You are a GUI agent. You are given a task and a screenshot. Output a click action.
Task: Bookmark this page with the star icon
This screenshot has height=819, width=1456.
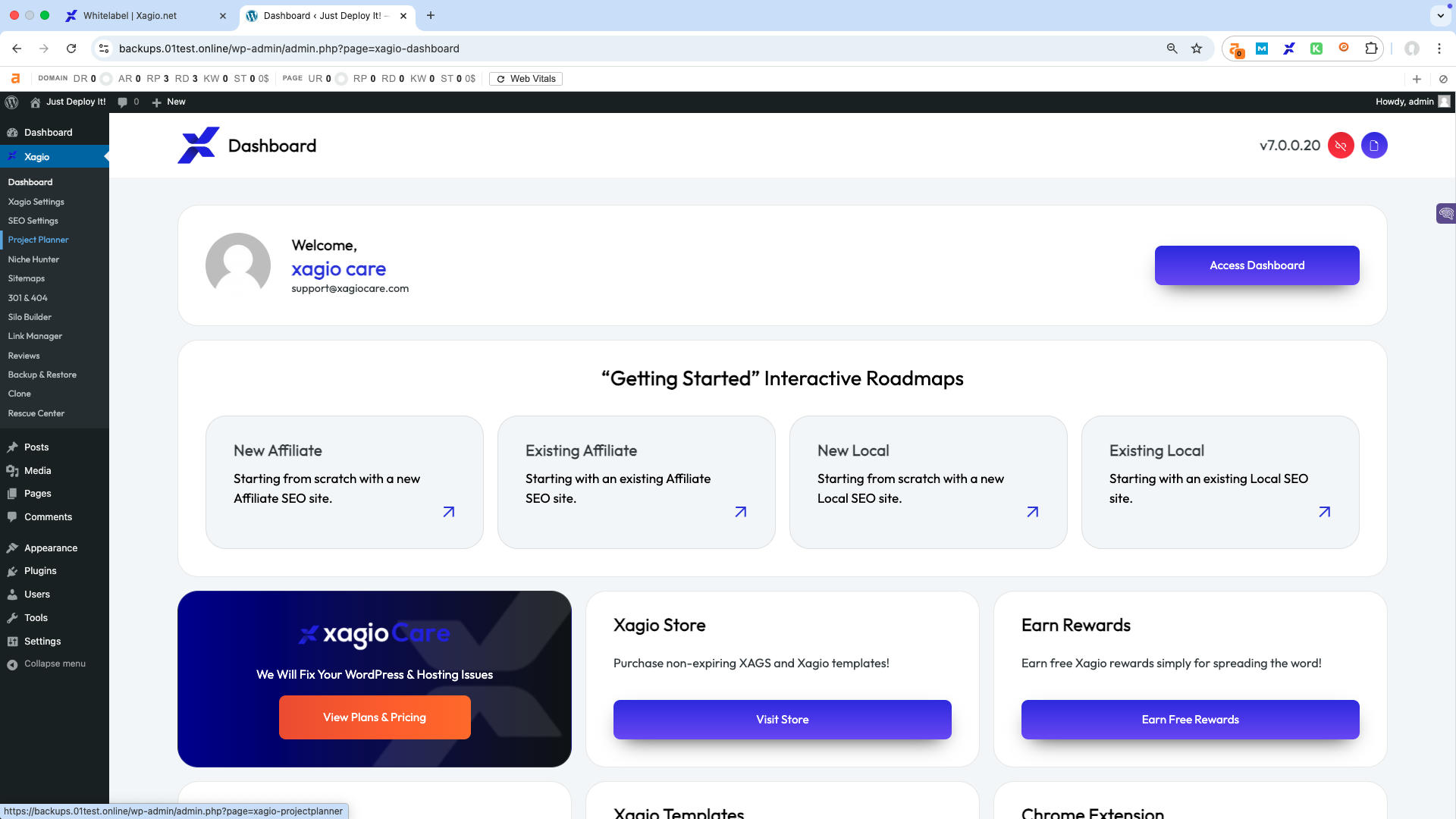pyautogui.click(x=1197, y=49)
